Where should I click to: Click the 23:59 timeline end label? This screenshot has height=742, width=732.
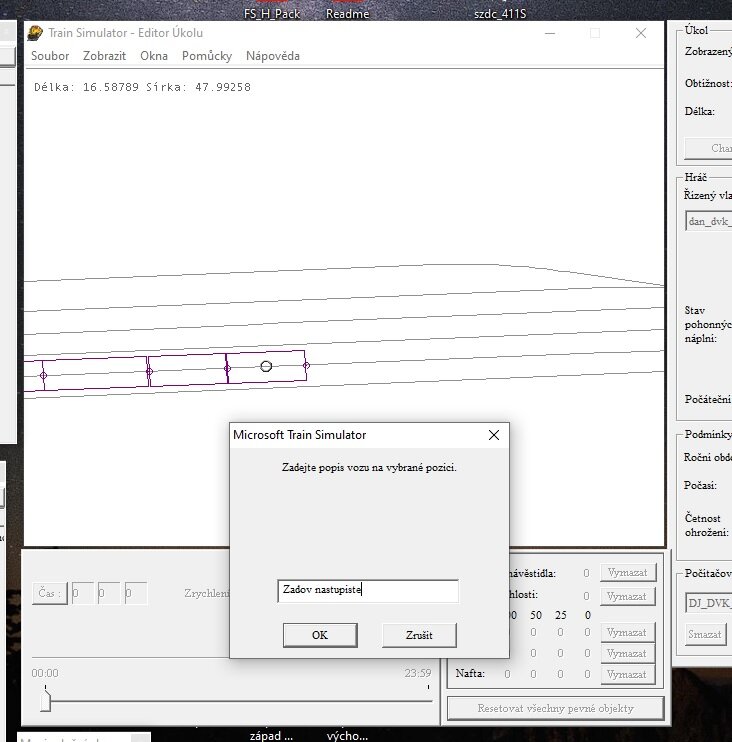pyautogui.click(x=417, y=673)
